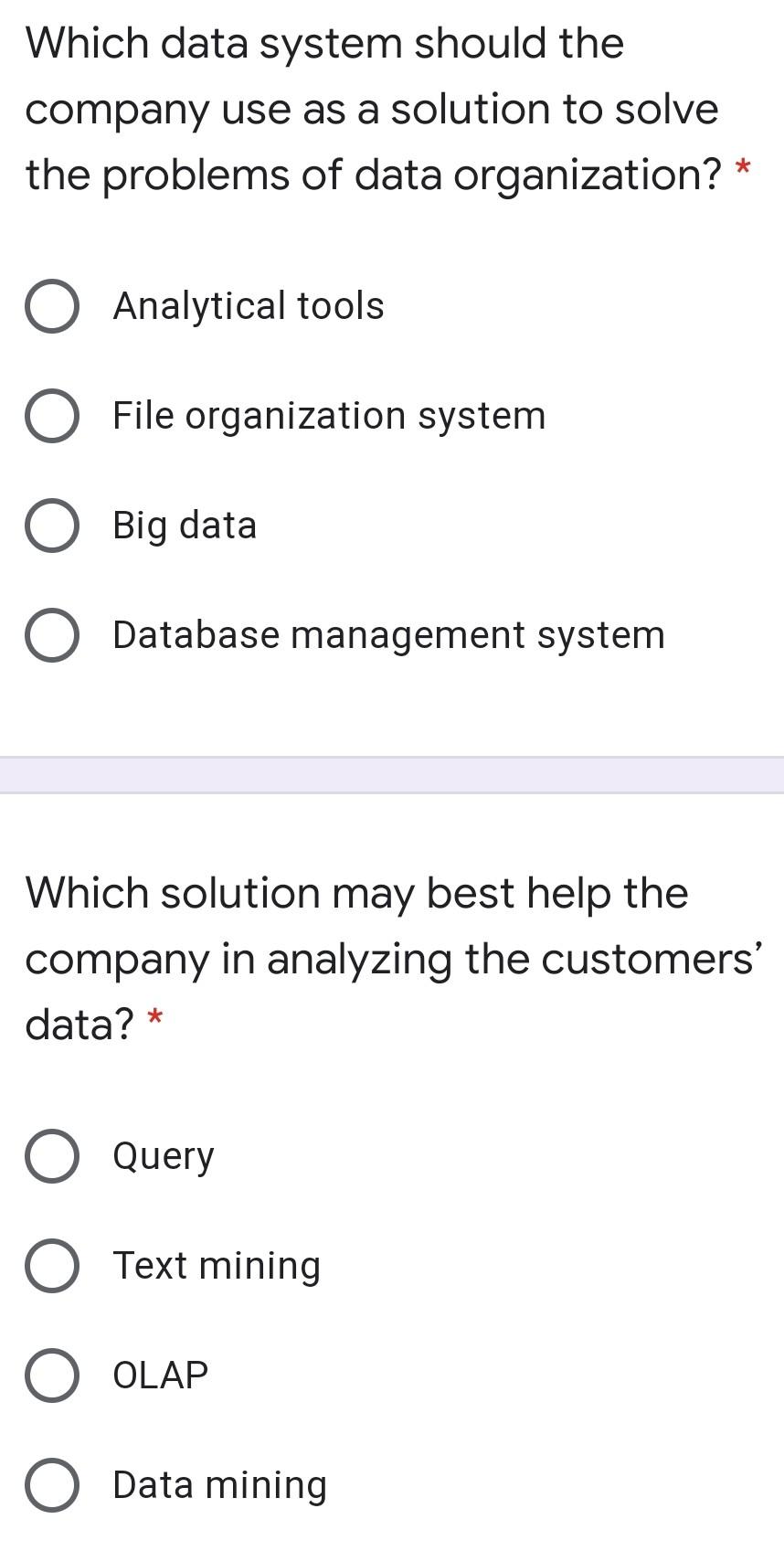Click the "Query" option label text

[164, 1157]
